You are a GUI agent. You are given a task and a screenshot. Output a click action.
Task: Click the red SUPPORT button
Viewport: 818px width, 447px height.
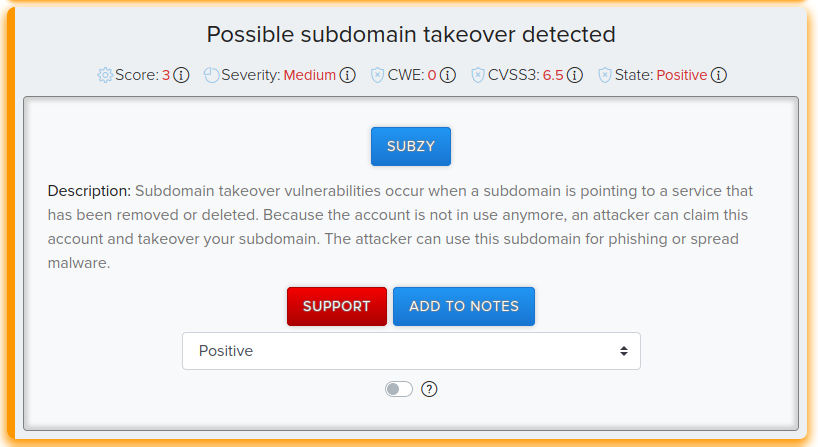[337, 306]
